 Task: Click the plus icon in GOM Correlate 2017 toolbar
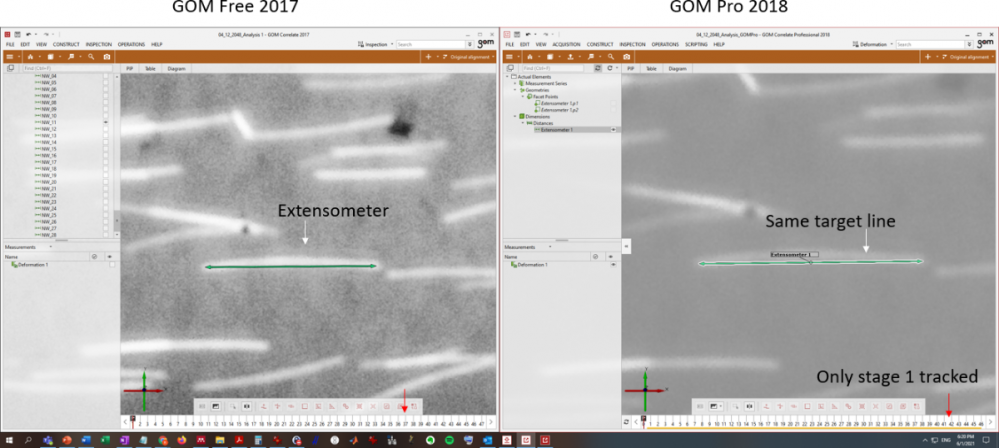point(429,57)
